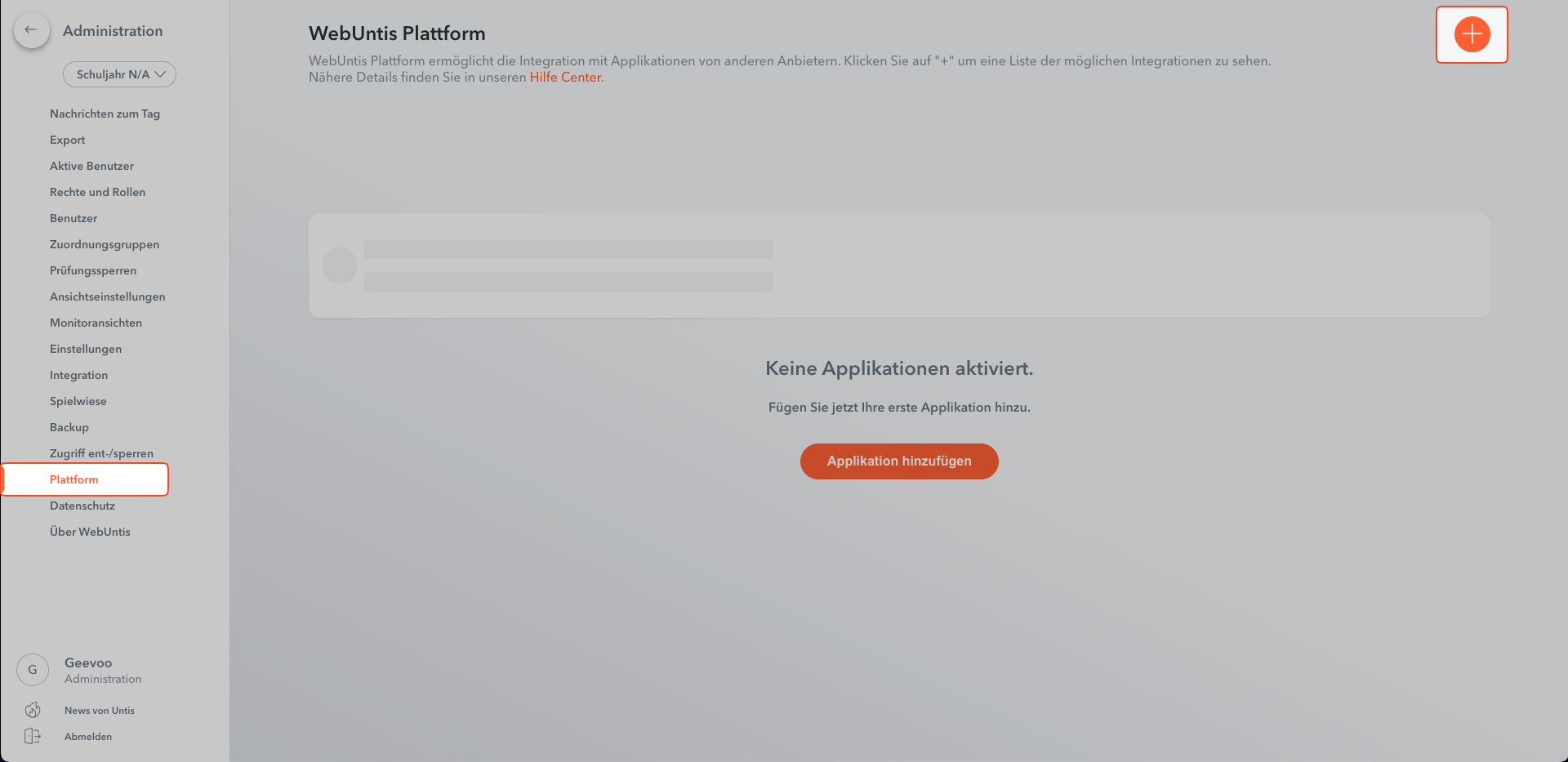Click the placeholder application card
This screenshot has width=1568, height=762.
point(899,265)
